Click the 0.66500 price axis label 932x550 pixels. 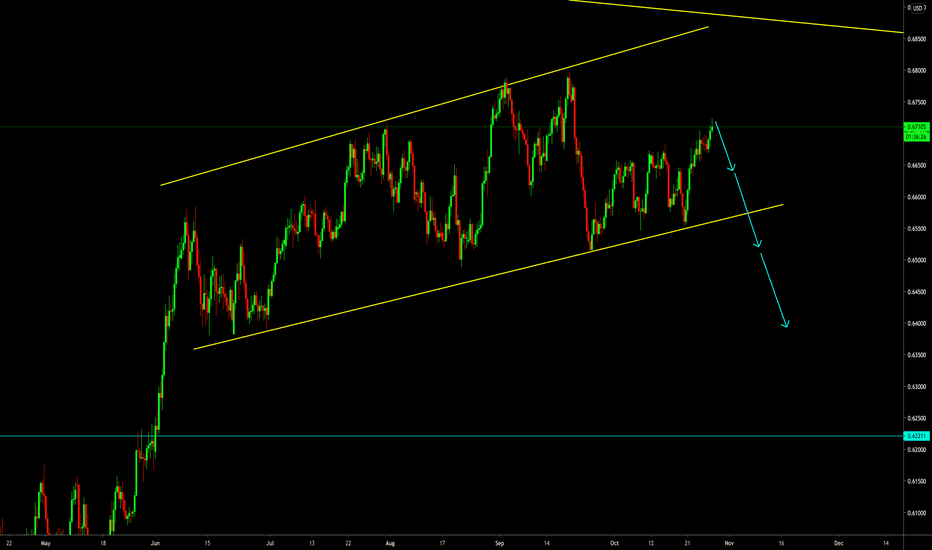click(917, 165)
